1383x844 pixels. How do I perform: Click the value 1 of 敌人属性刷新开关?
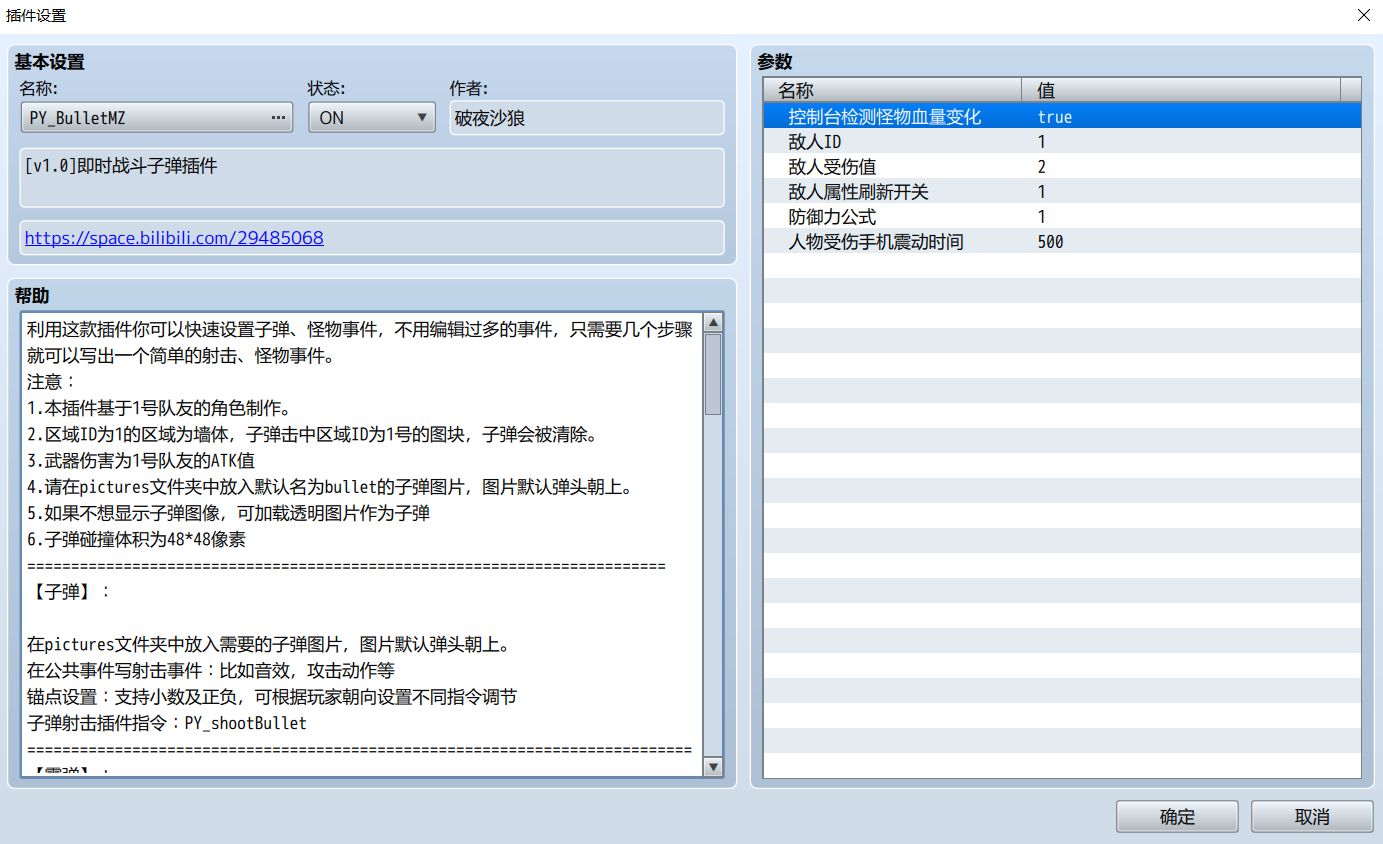click(x=1041, y=192)
